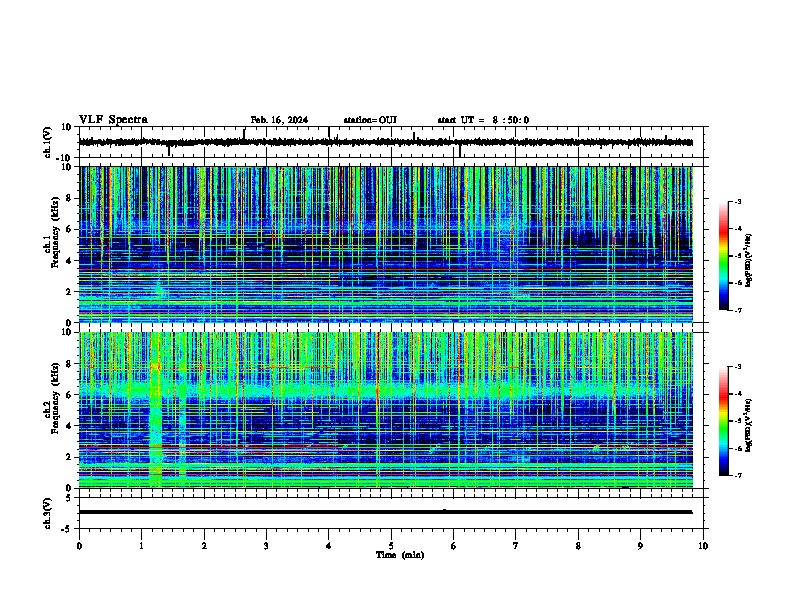Click time axis tick label "1"
Screen dimensions: 792x612
click(141, 546)
